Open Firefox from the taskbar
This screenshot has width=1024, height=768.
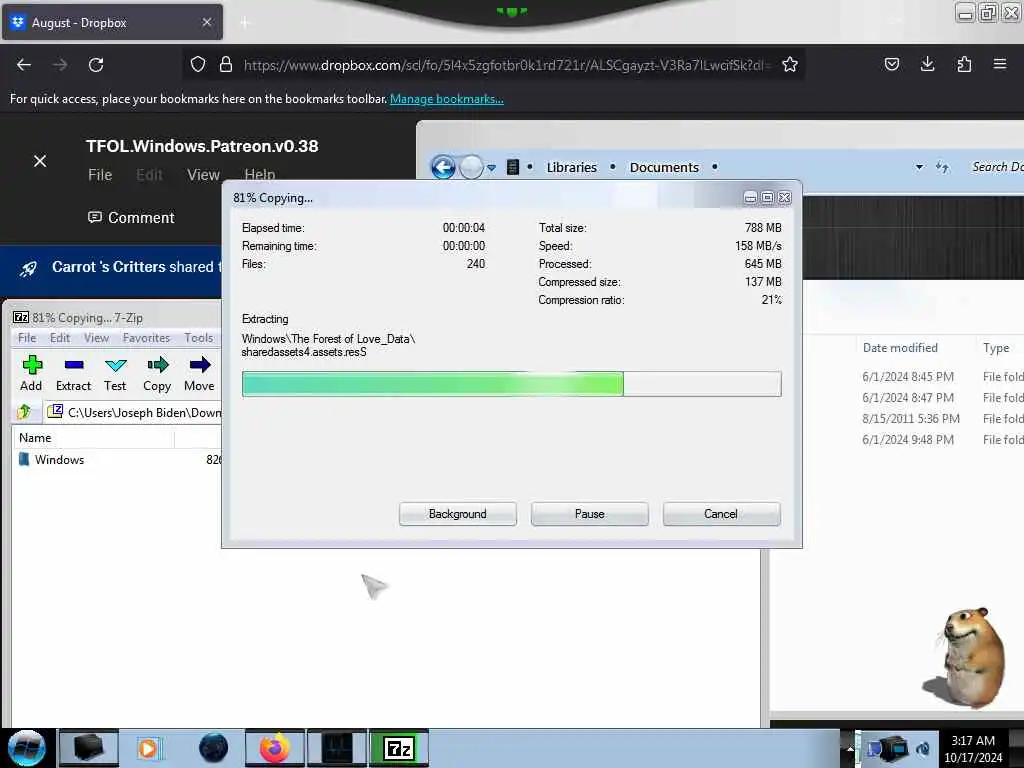[275, 748]
